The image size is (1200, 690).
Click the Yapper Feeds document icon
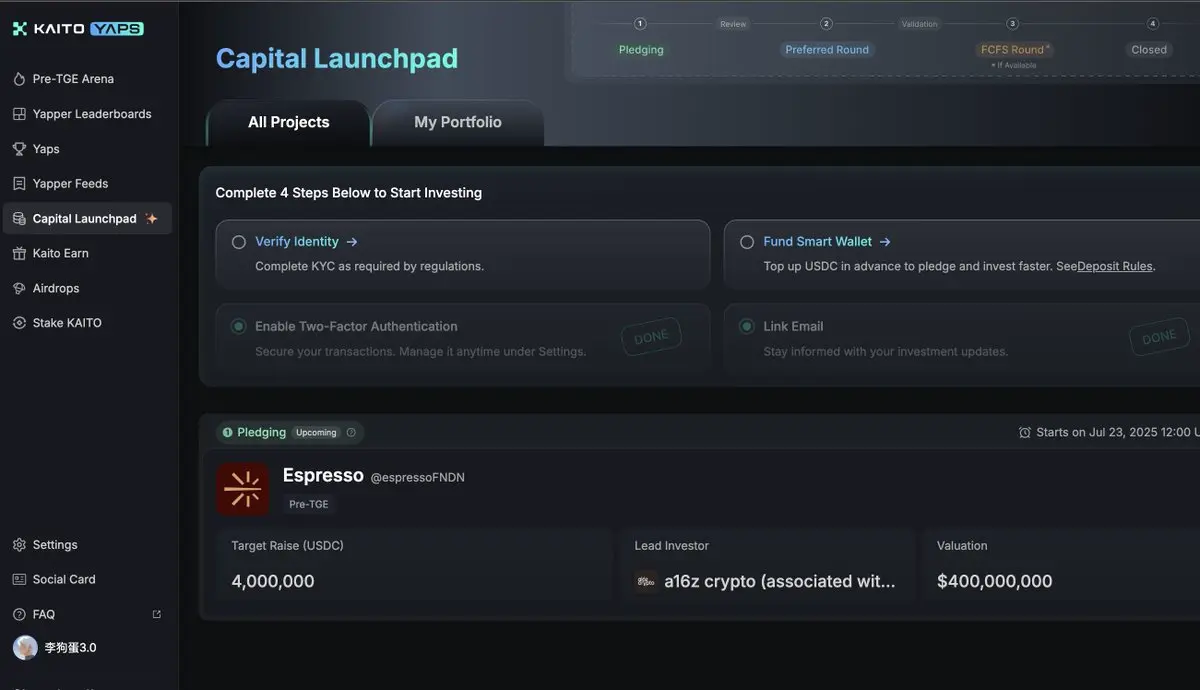pyautogui.click(x=19, y=184)
